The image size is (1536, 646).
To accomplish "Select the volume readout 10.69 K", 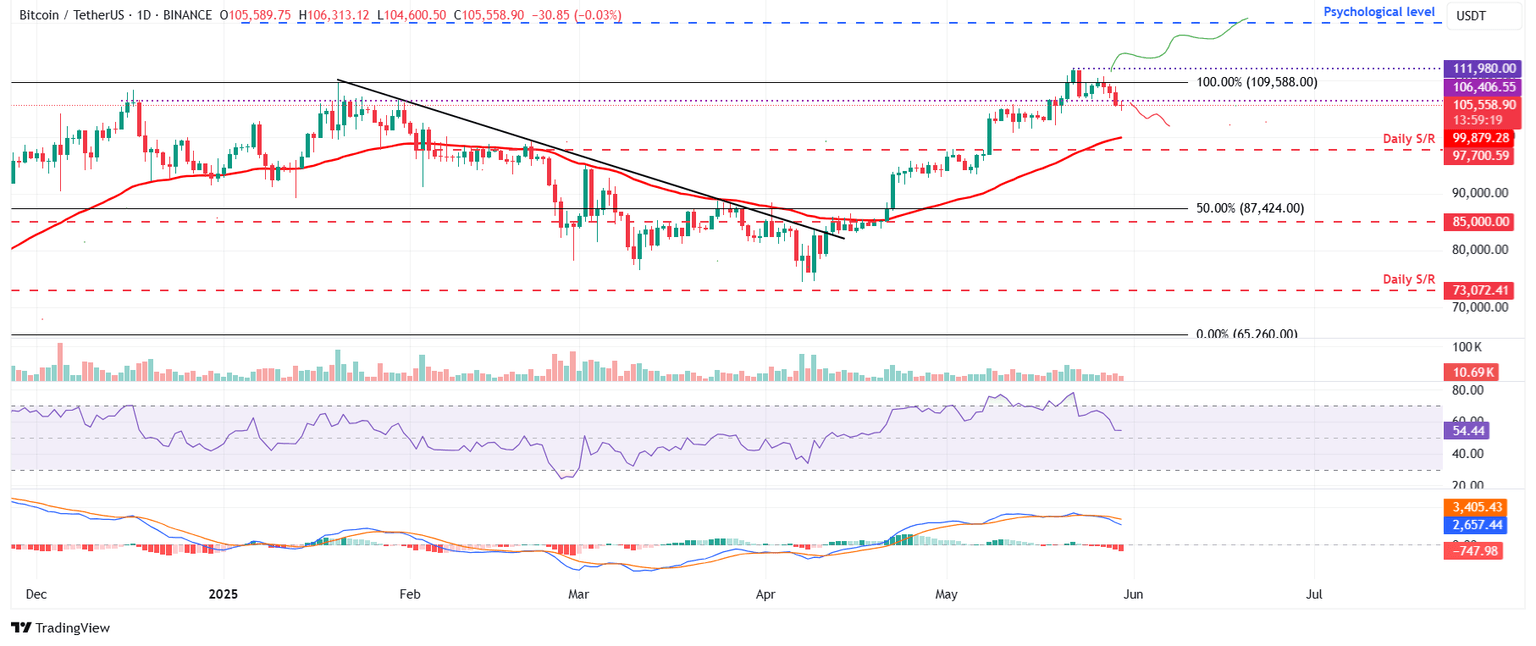I will pos(1471,371).
